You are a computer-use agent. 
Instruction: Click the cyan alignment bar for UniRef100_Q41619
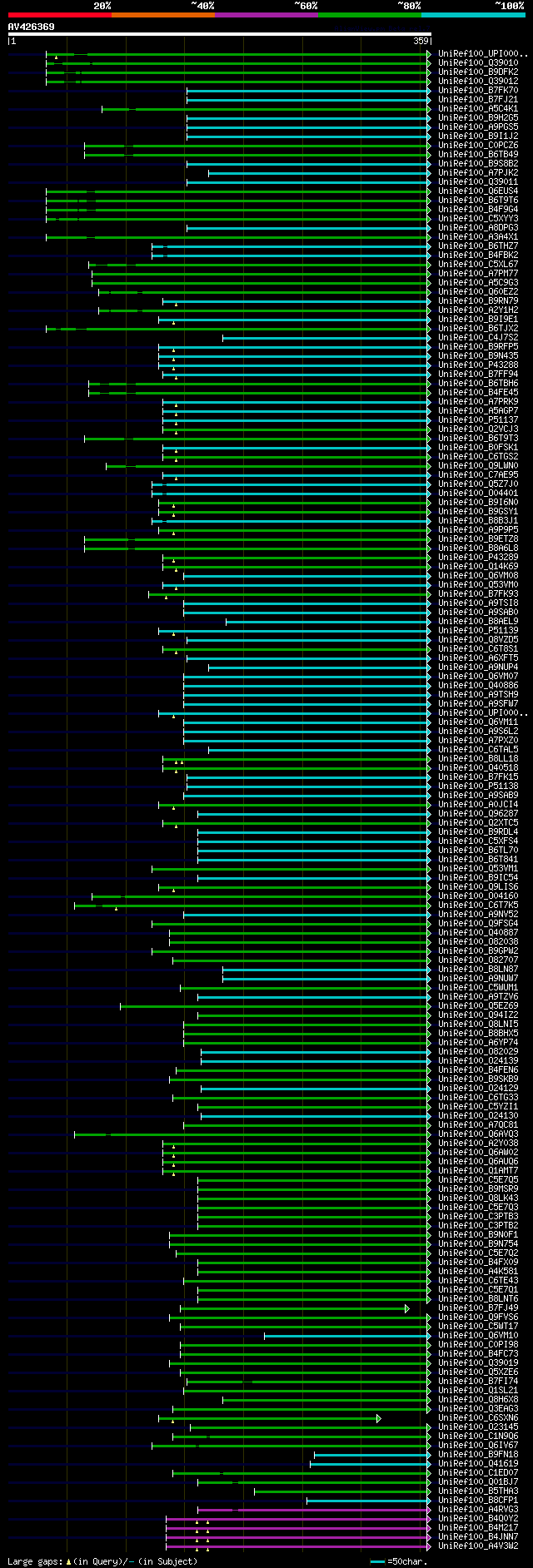pyautogui.click(x=369, y=1464)
